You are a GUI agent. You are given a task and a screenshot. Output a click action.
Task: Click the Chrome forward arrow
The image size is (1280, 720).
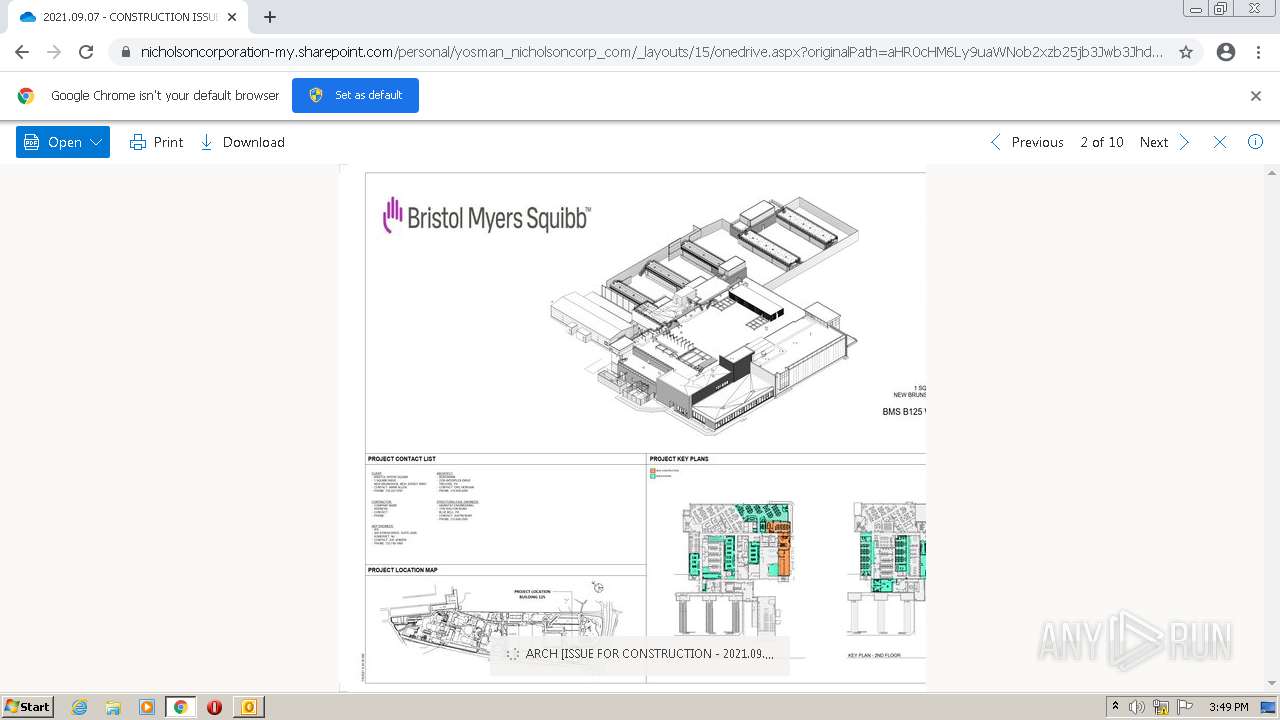[54, 52]
